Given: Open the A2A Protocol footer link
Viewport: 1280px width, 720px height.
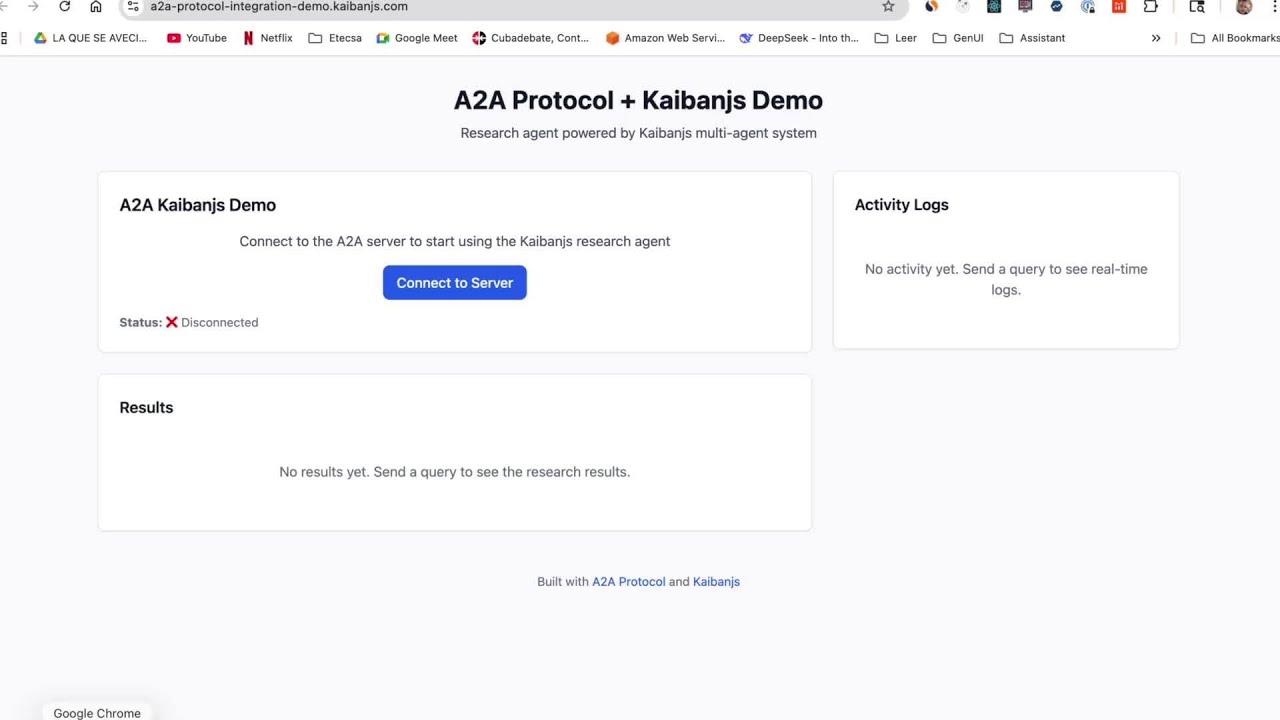Looking at the screenshot, I should (628, 582).
